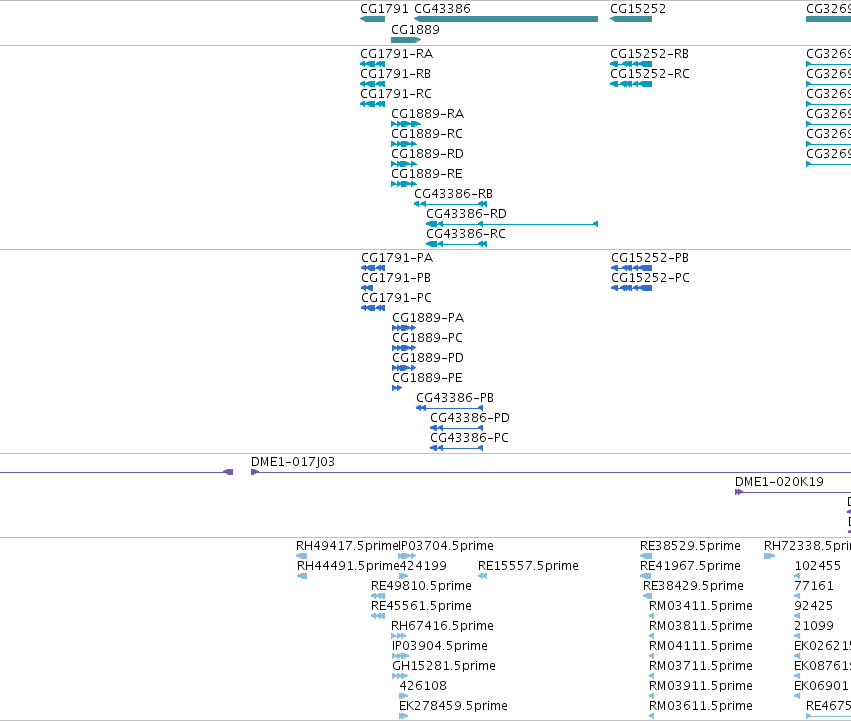The width and height of the screenshot is (851, 721).
Task: Select the CG43386 gene label
Action: (442, 9)
